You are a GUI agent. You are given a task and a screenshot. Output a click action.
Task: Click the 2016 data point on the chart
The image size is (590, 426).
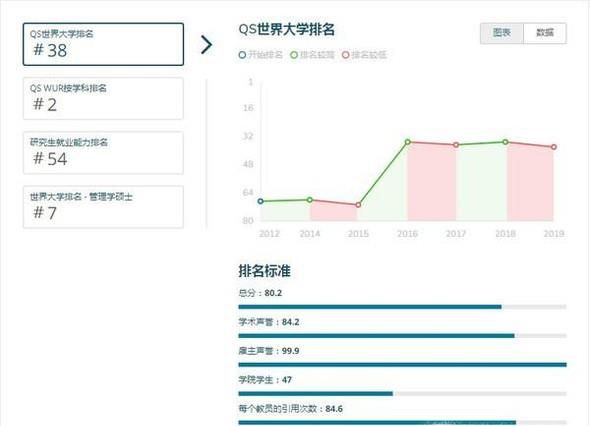pyautogui.click(x=408, y=142)
